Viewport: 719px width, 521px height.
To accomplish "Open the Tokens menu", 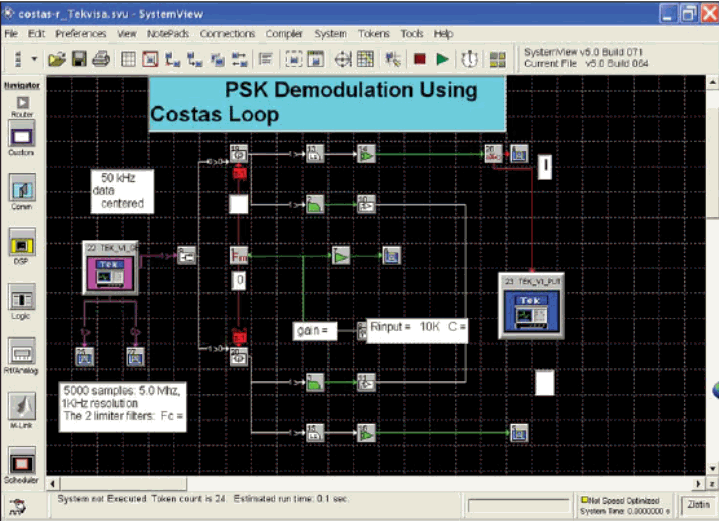I will click(x=374, y=34).
